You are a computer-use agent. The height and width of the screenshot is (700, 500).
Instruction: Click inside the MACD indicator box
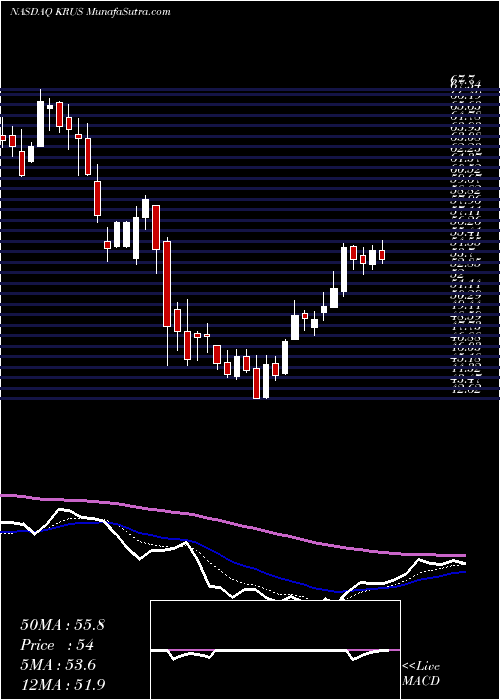pyautogui.click(x=275, y=650)
